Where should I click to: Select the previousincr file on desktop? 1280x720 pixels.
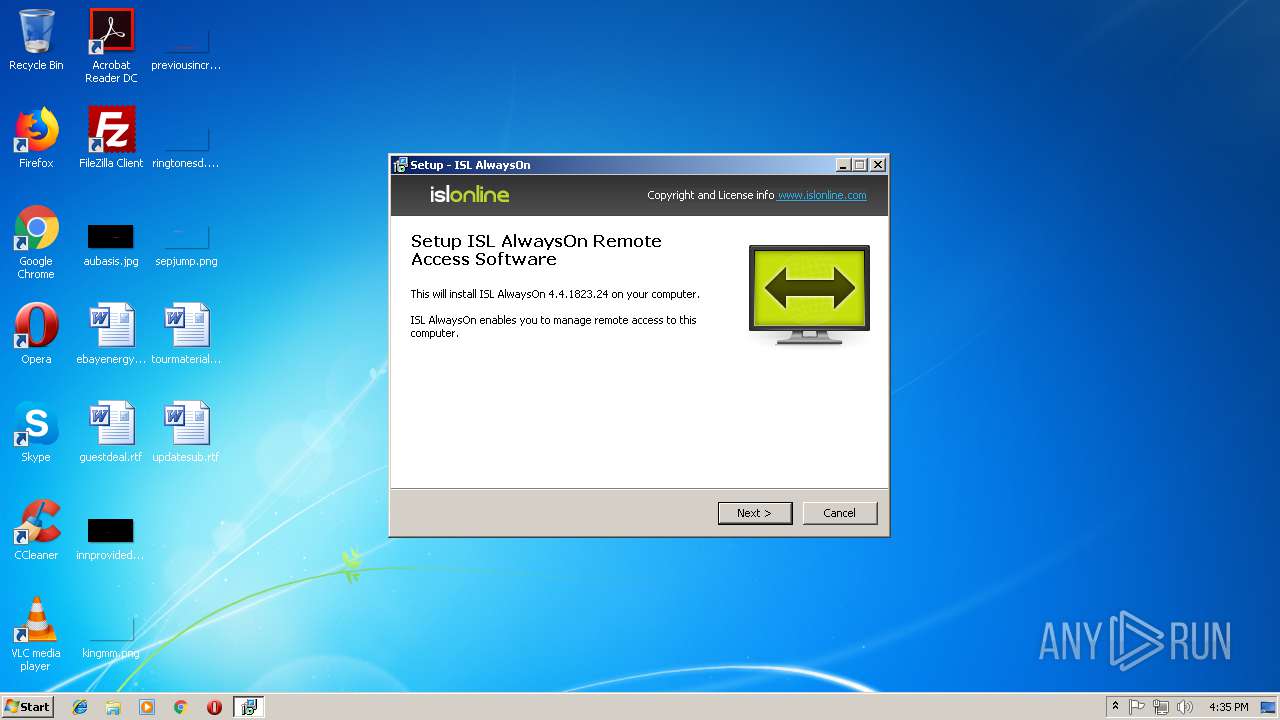pyautogui.click(x=186, y=46)
